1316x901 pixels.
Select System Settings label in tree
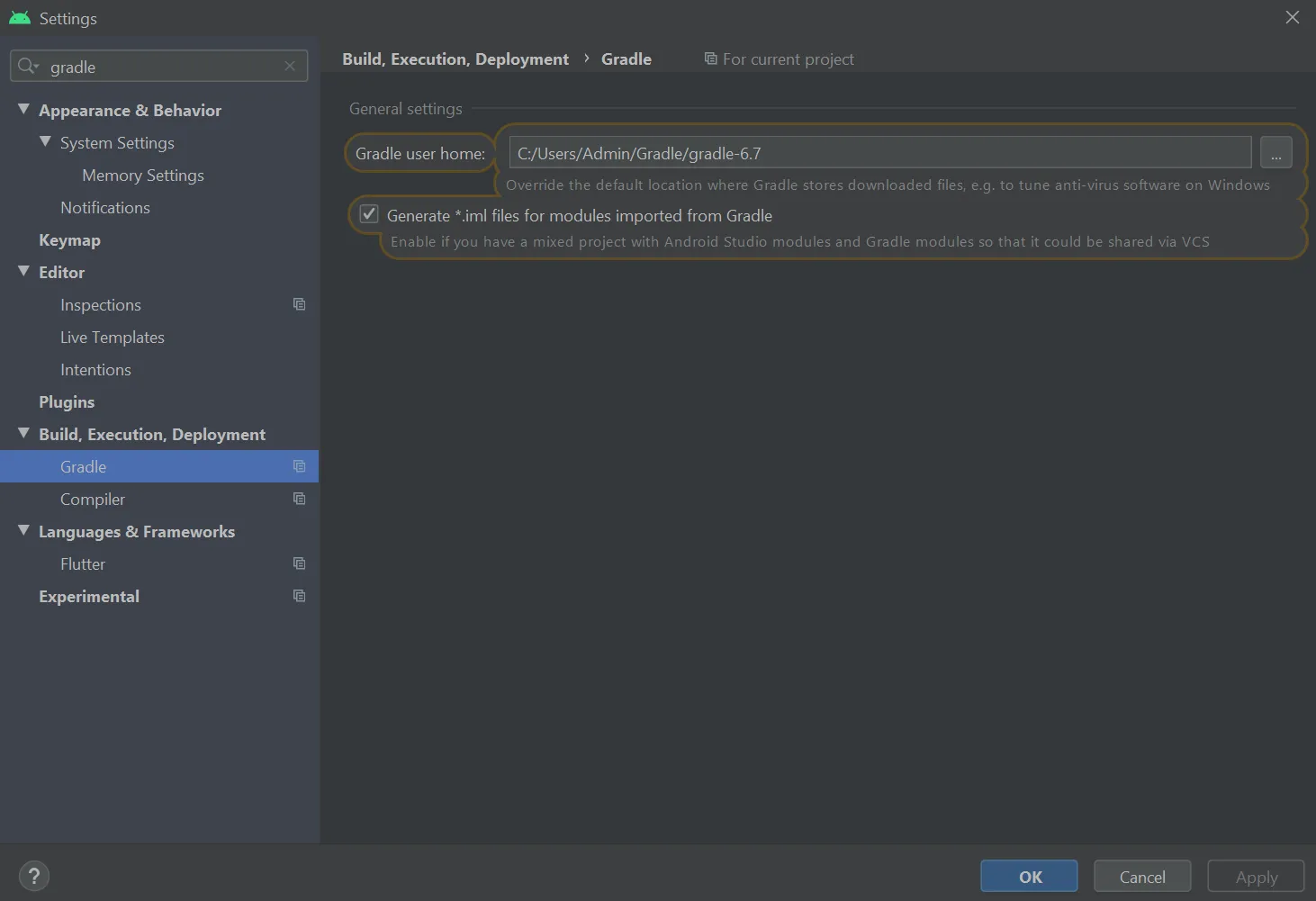[x=117, y=143]
